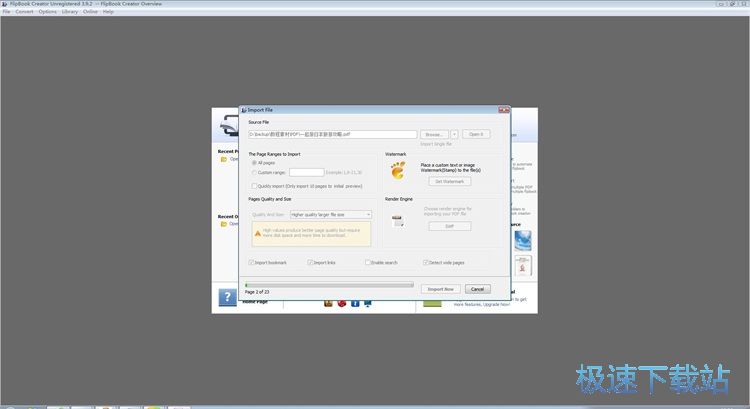Click the Cancel button
Screen dimensions: 750x409
[x=477, y=289]
